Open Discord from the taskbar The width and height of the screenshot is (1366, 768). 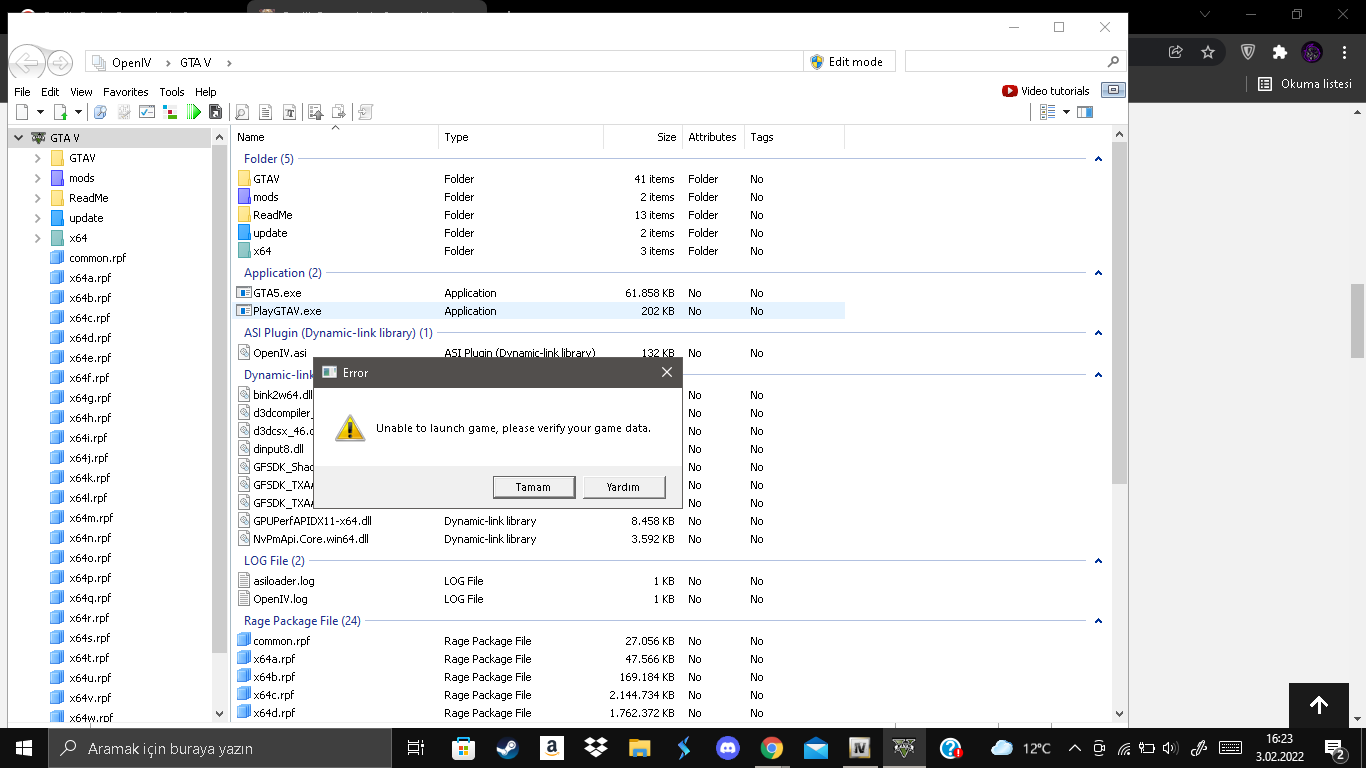(727, 748)
